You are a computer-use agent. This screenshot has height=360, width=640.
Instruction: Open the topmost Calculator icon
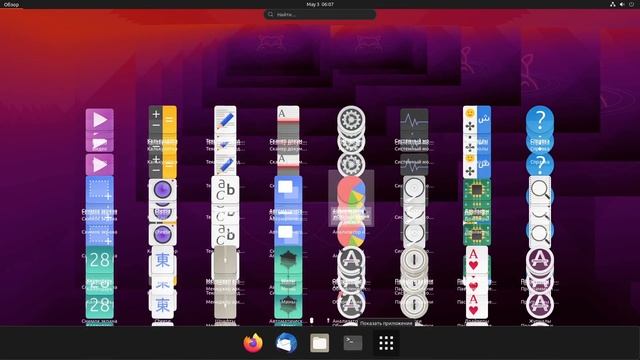[162, 120]
